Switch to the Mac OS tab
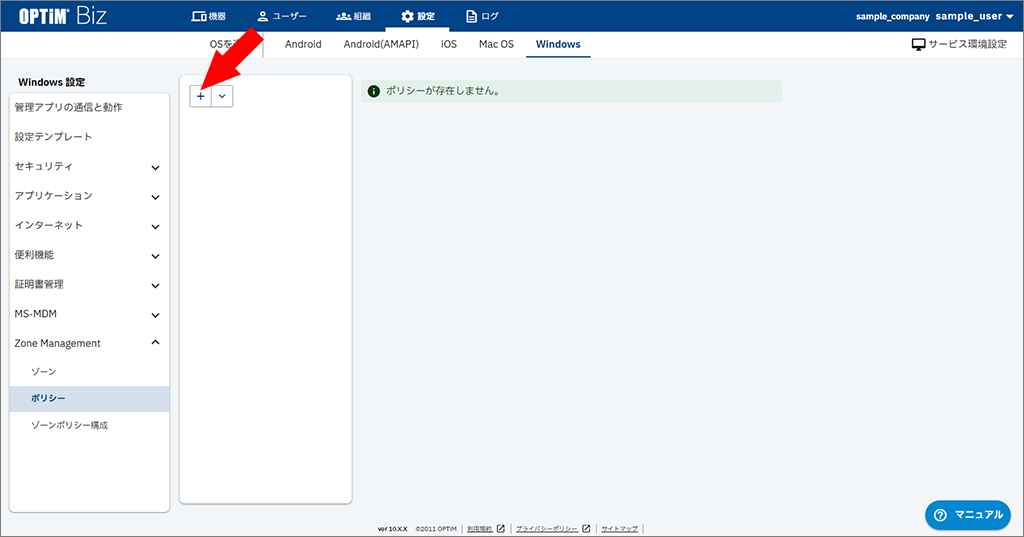 tap(496, 44)
